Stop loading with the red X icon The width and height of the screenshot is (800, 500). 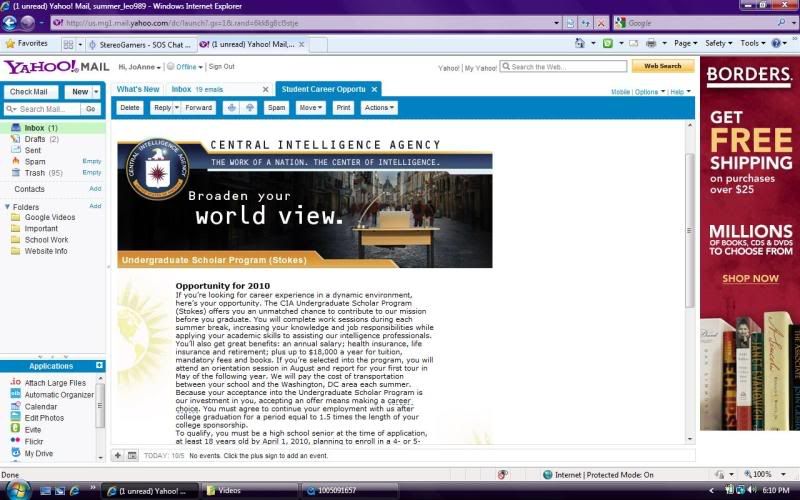(601, 23)
